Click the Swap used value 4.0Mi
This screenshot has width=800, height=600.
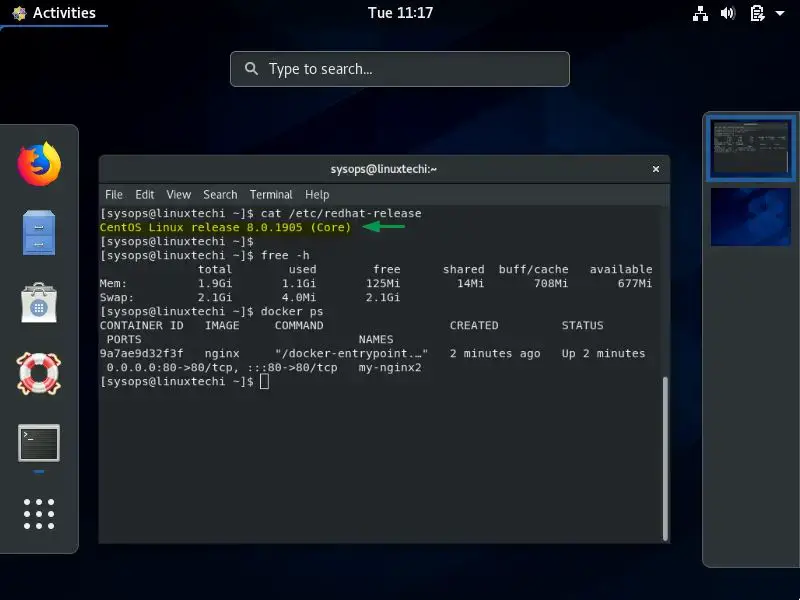point(299,297)
